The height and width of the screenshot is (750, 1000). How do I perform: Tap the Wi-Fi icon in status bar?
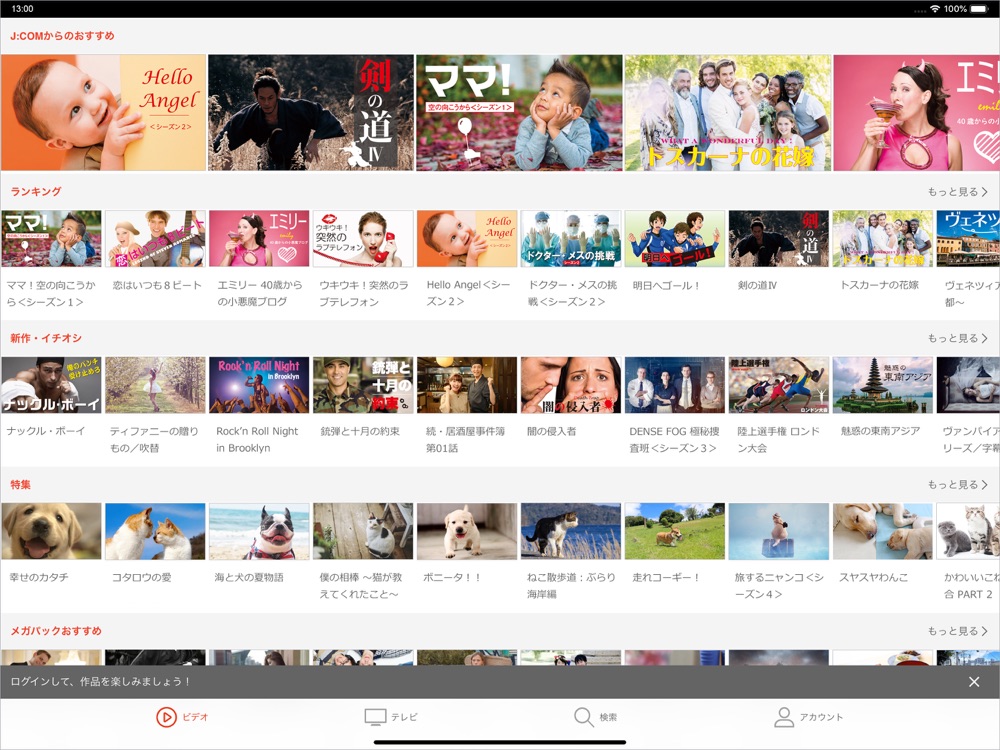936,8
